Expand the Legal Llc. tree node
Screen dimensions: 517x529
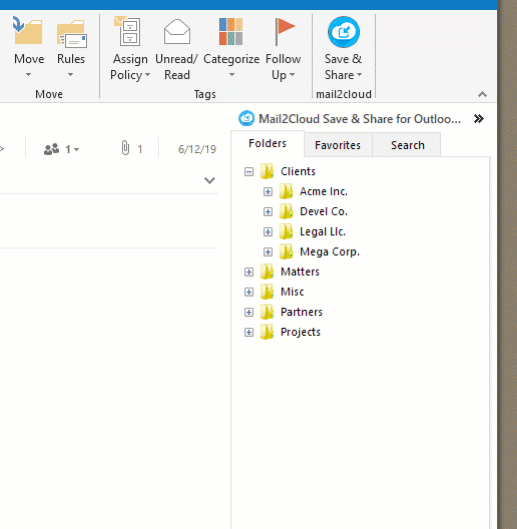[268, 232]
